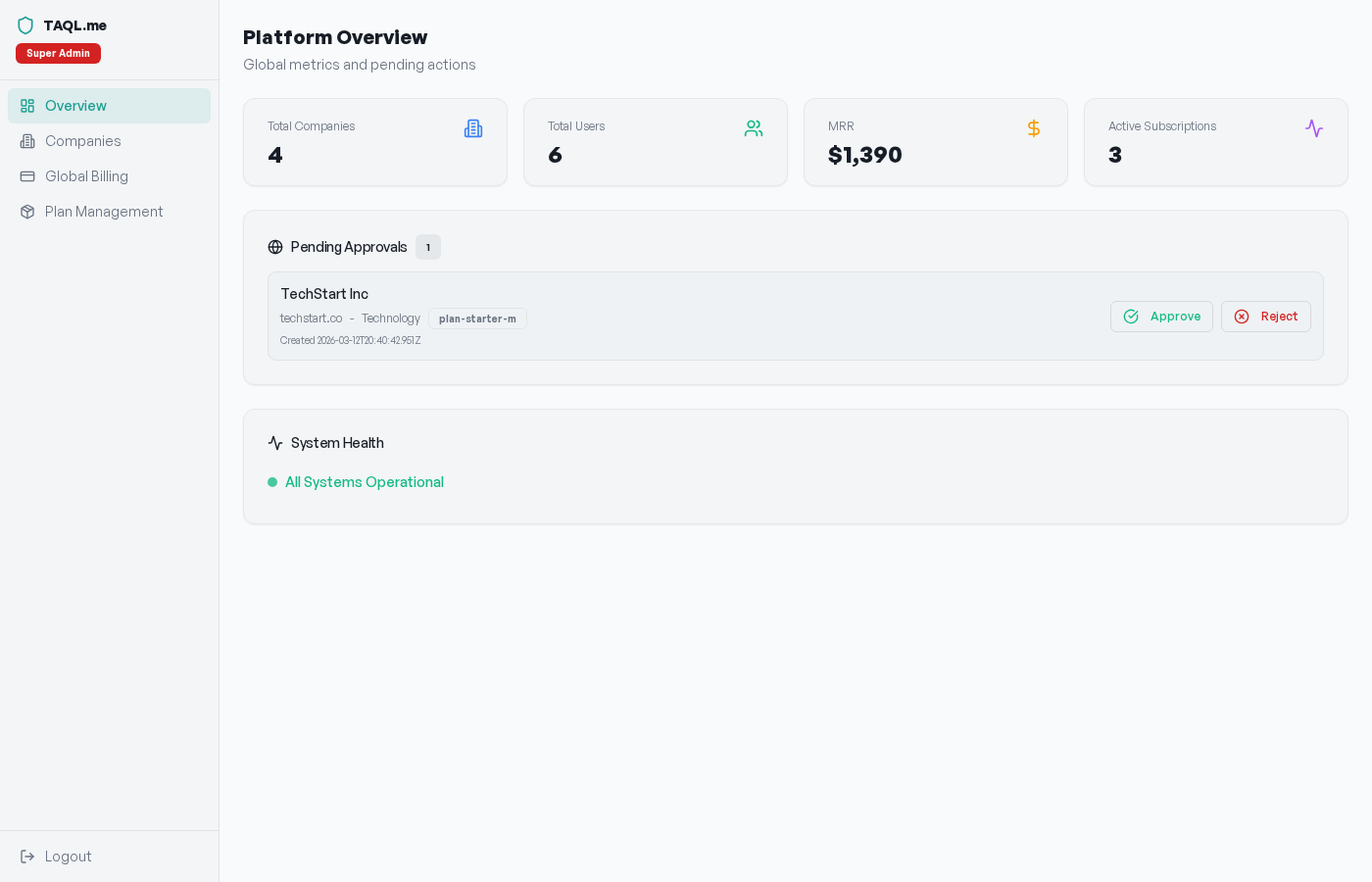The height and width of the screenshot is (882, 1372).
Task: Click the TAQL.me shield logo
Action: (x=25, y=25)
